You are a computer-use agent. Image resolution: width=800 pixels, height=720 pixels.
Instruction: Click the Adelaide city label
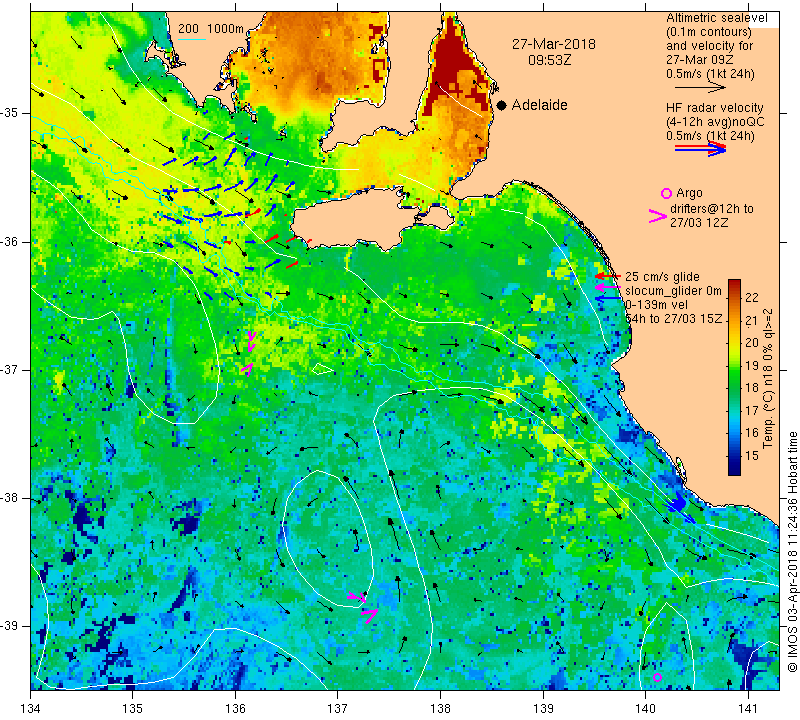(539, 105)
